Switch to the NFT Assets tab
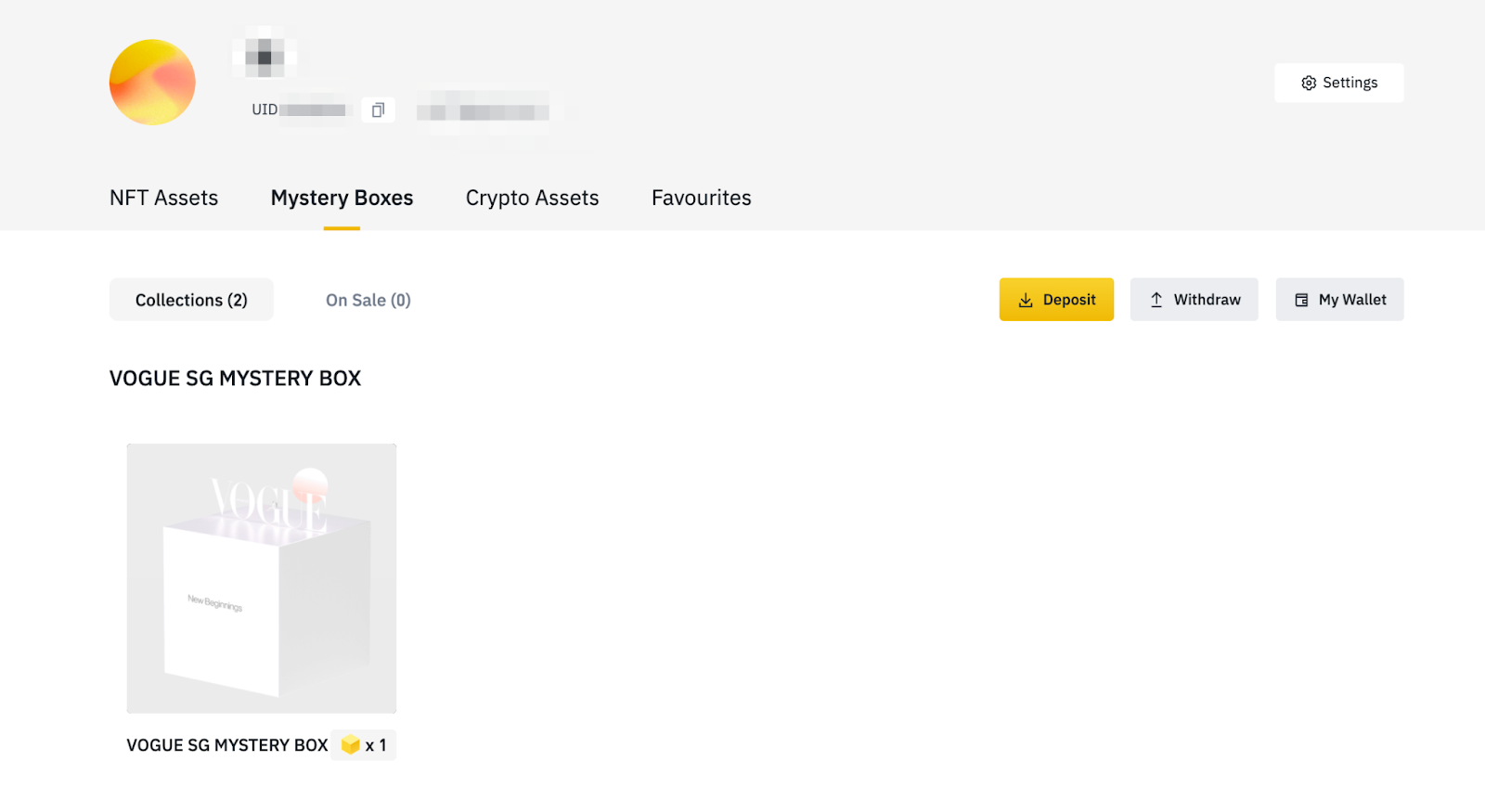The width and height of the screenshot is (1485, 812). click(163, 198)
